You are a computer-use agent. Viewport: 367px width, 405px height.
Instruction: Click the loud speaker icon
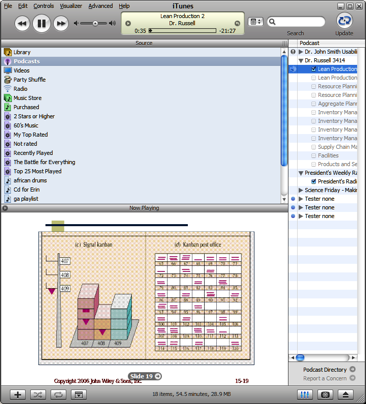pyautogui.click(x=113, y=23)
